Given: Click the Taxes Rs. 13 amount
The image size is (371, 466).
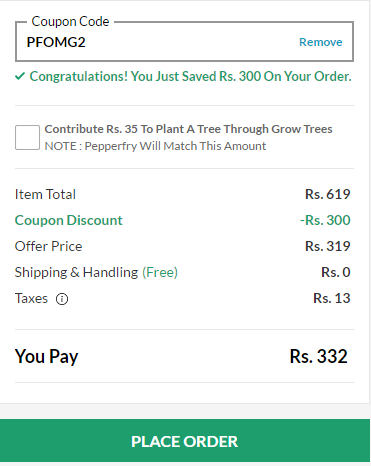Looking at the screenshot, I should (332, 298).
